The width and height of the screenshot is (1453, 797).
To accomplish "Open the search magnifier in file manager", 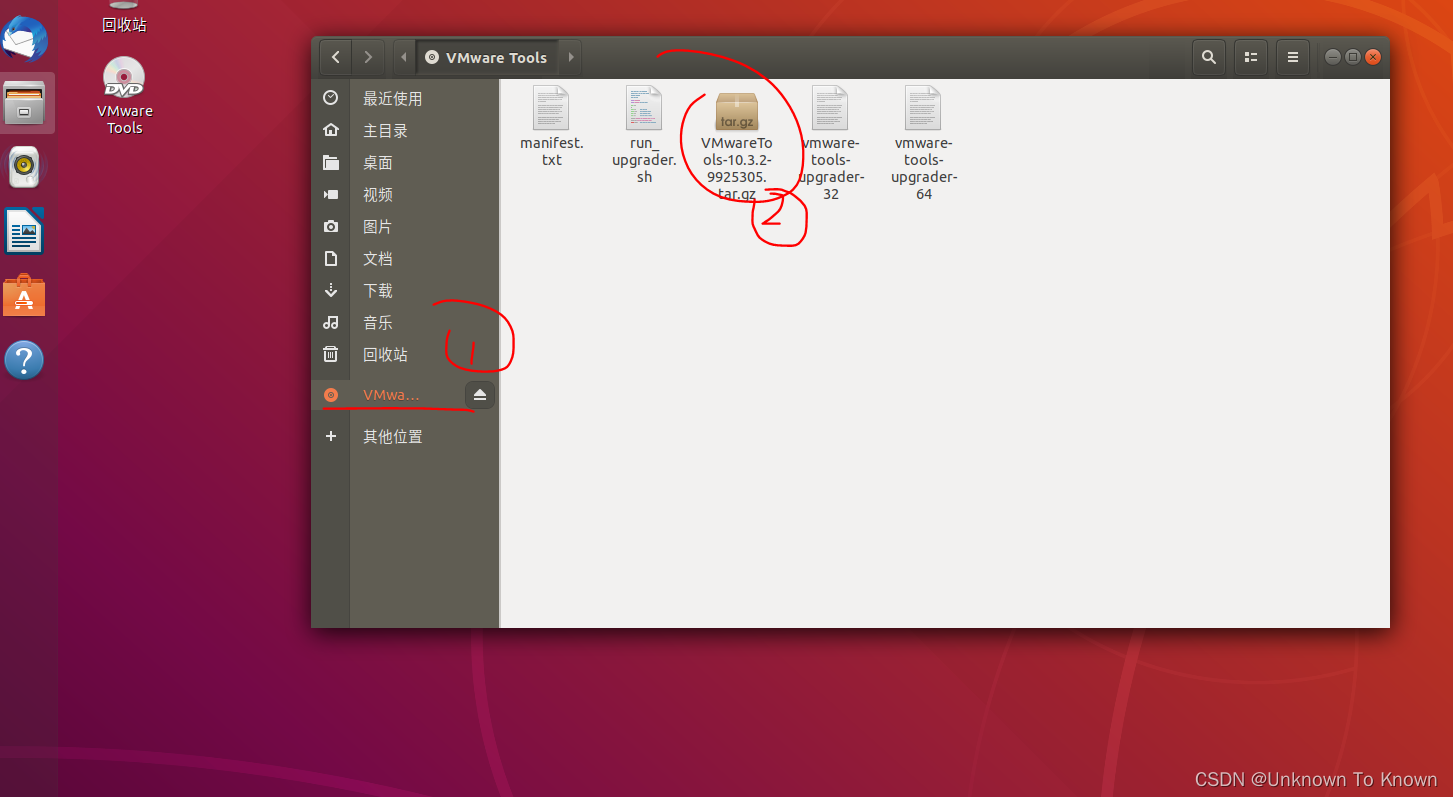I will 1209,57.
